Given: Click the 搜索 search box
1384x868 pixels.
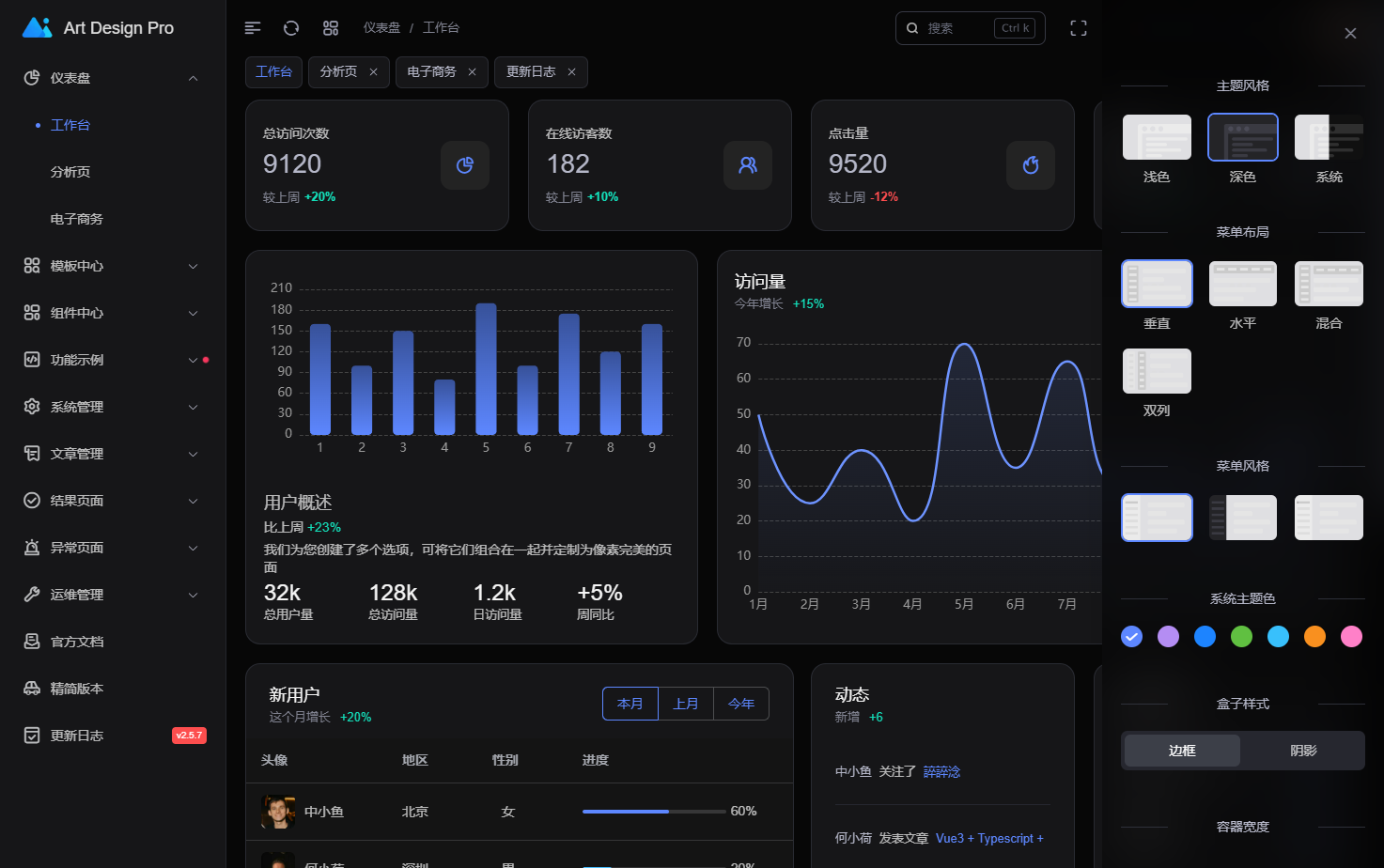Looking at the screenshot, I should pyautogui.click(x=958, y=28).
